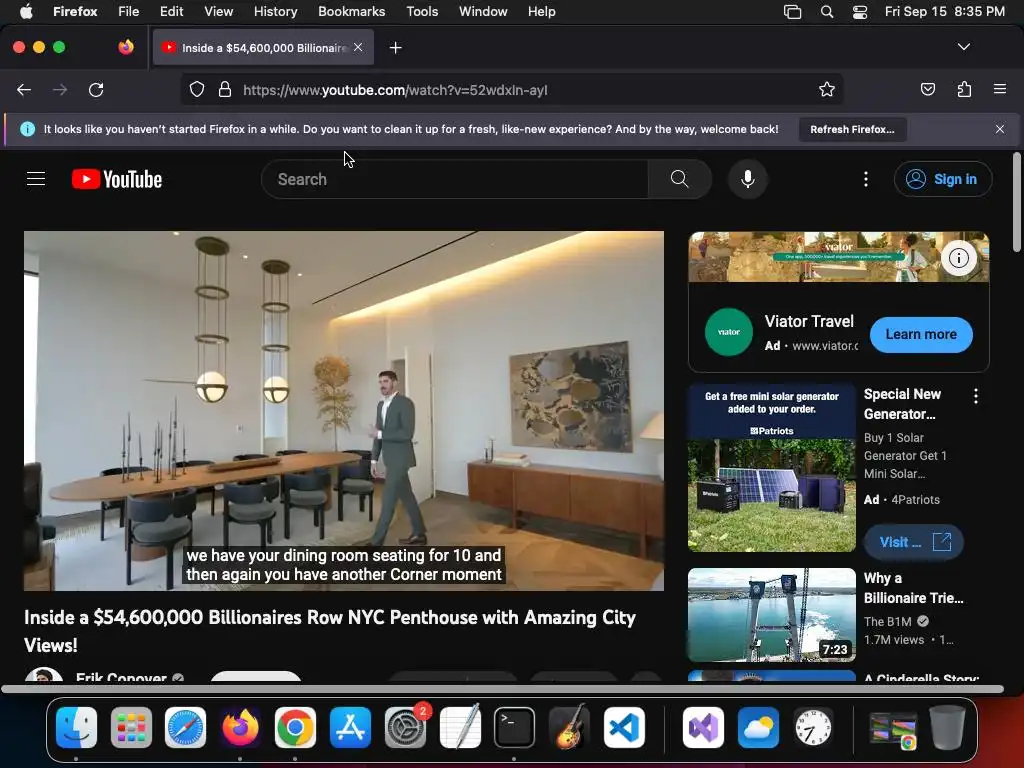Open the Bookmarks menu
The width and height of the screenshot is (1024, 768).
351,11
